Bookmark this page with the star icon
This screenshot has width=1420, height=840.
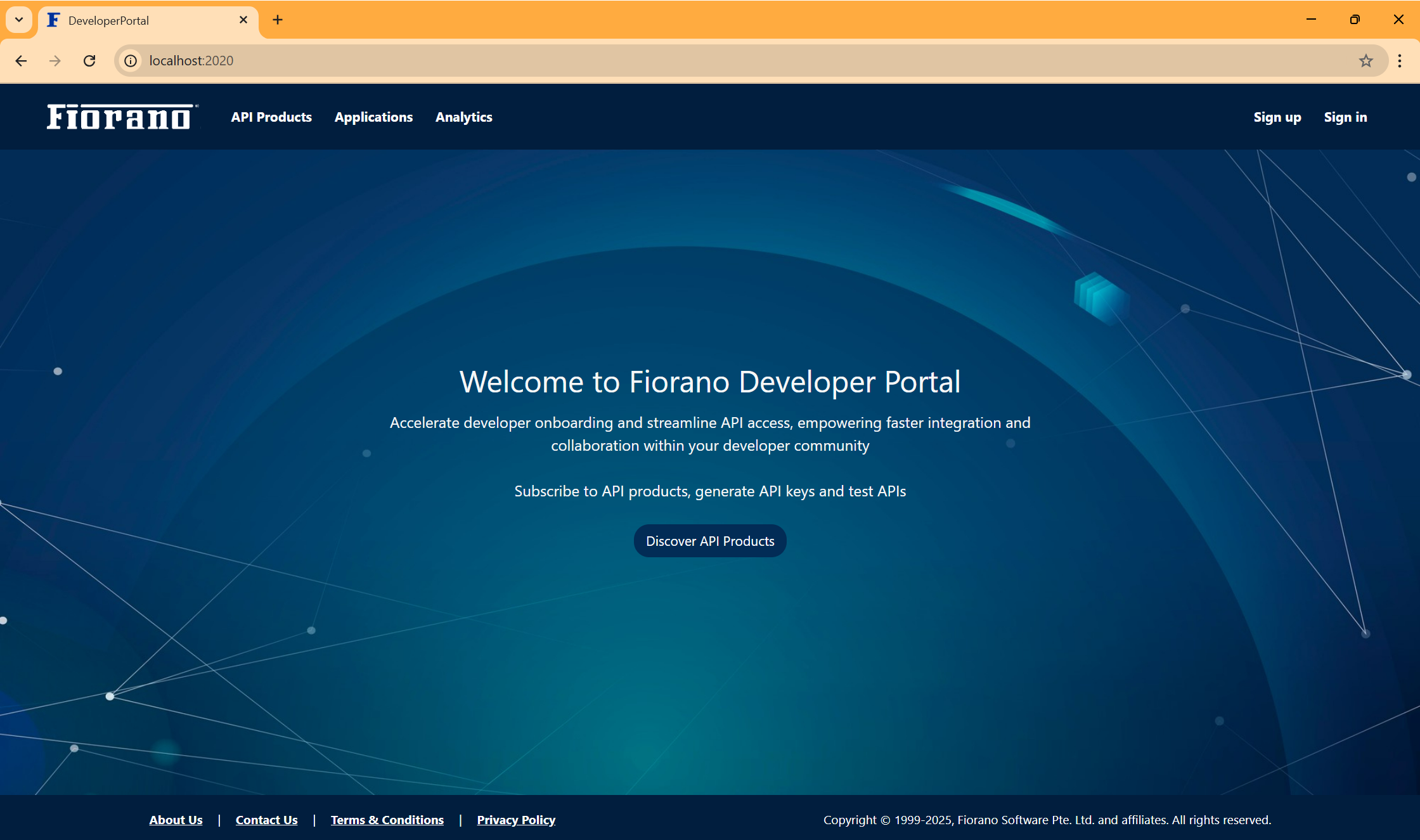1366,61
